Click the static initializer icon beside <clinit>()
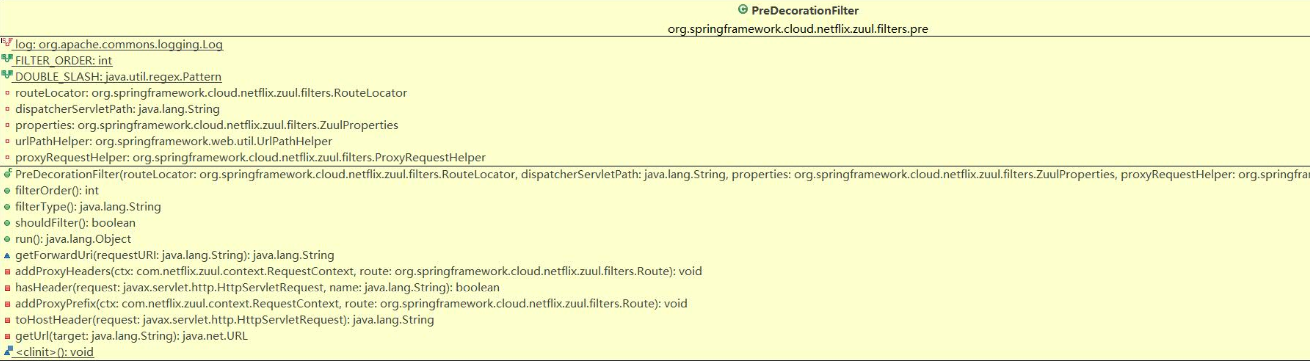This screenshot has height=361, width=1310. [x=7, y=352]
